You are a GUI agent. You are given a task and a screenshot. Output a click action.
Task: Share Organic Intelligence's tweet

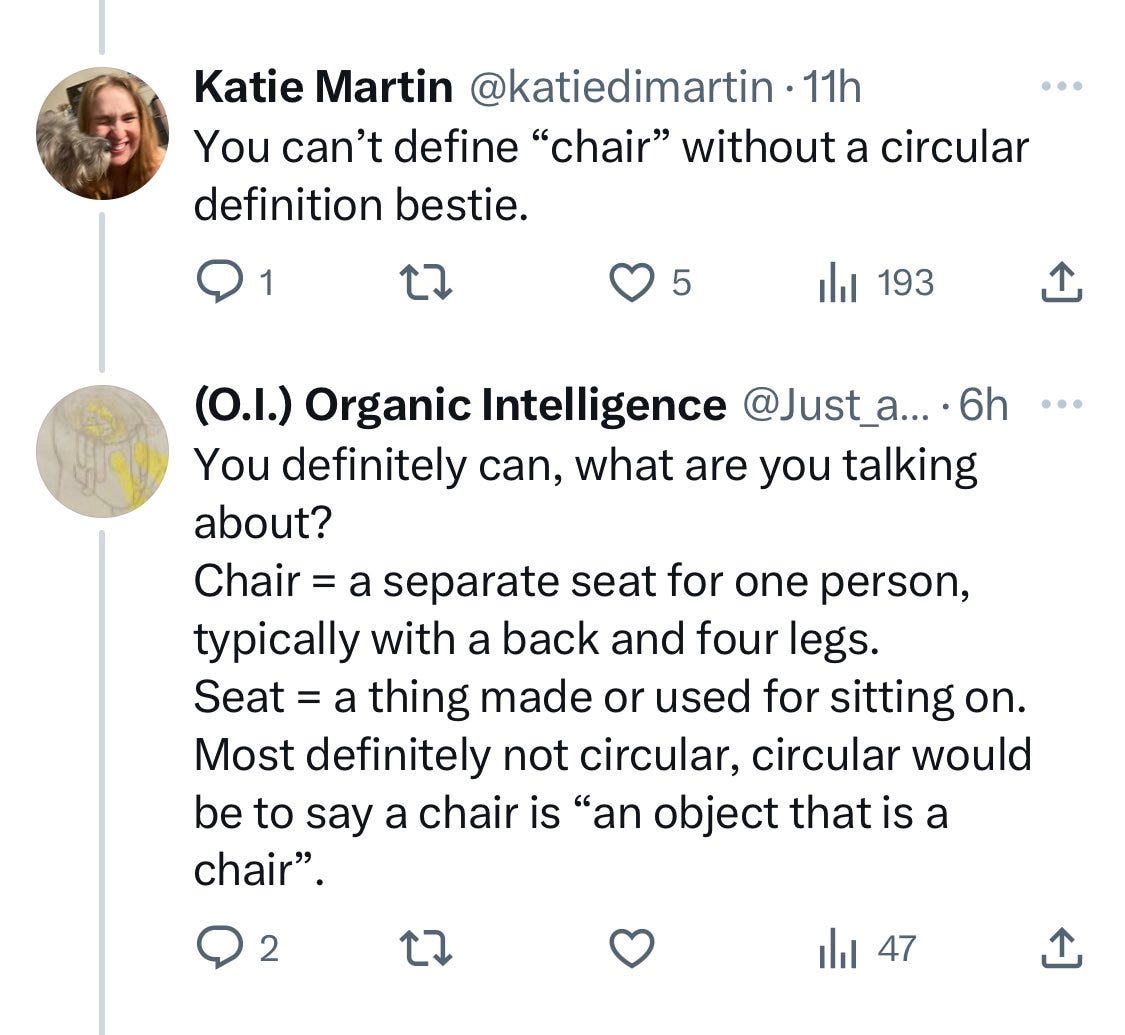point(1061,948)
